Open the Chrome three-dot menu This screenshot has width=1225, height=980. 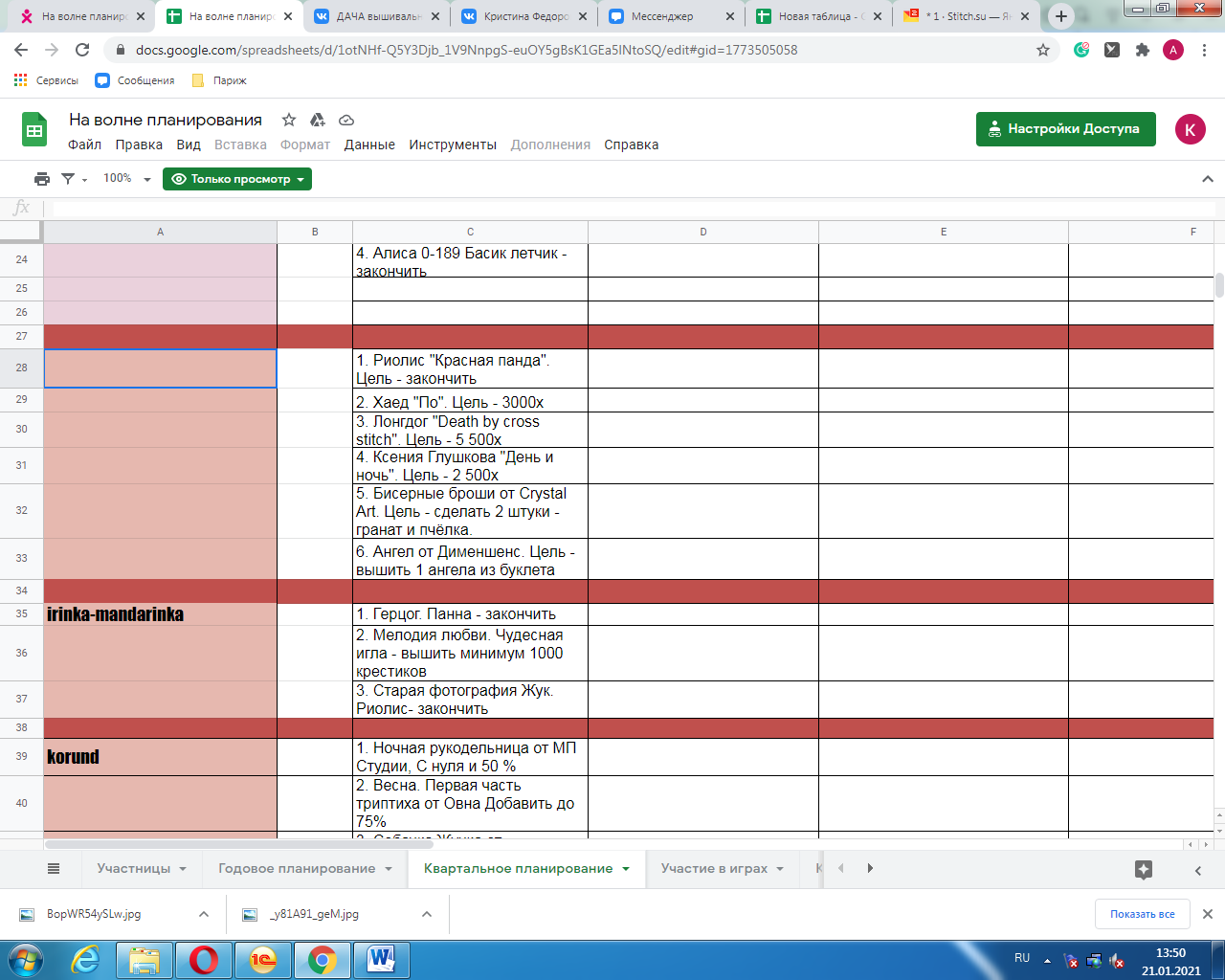[1204, 50]
